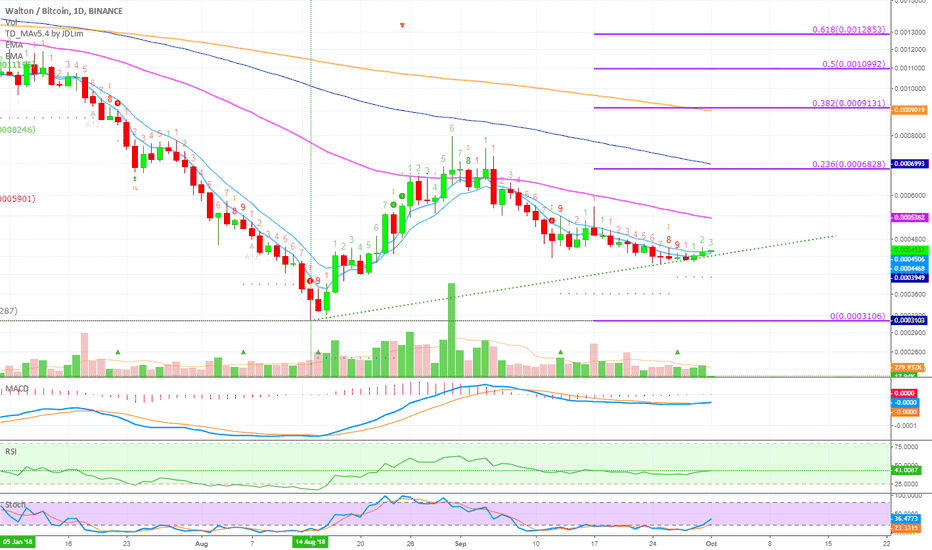Click the Oct label on the time axis
Screen dimensions: 932x550
coord(711,543)
